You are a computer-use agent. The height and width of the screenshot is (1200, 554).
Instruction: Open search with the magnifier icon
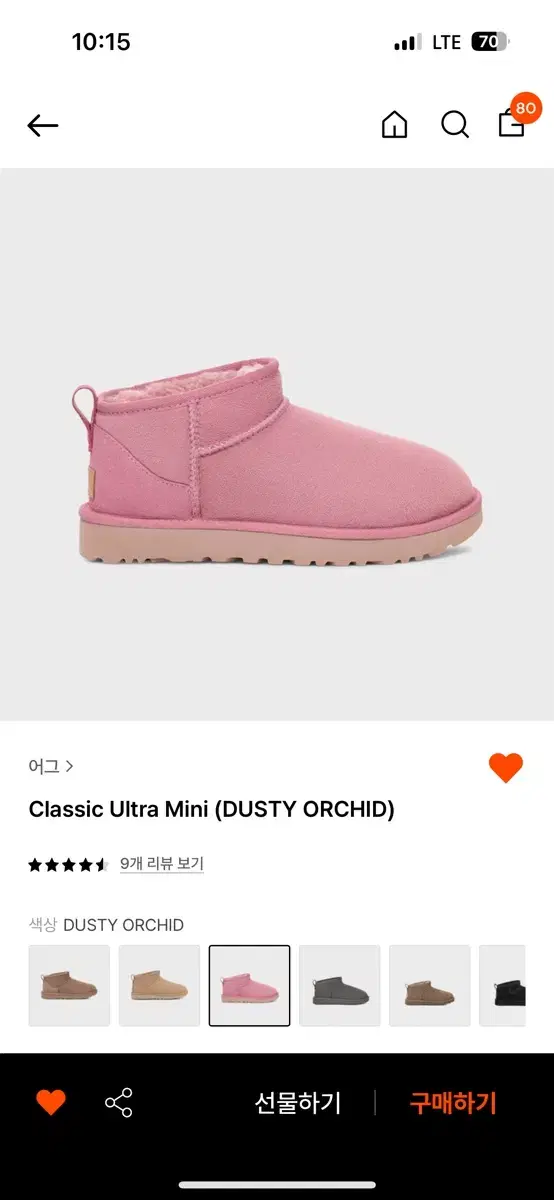[455, 125]
